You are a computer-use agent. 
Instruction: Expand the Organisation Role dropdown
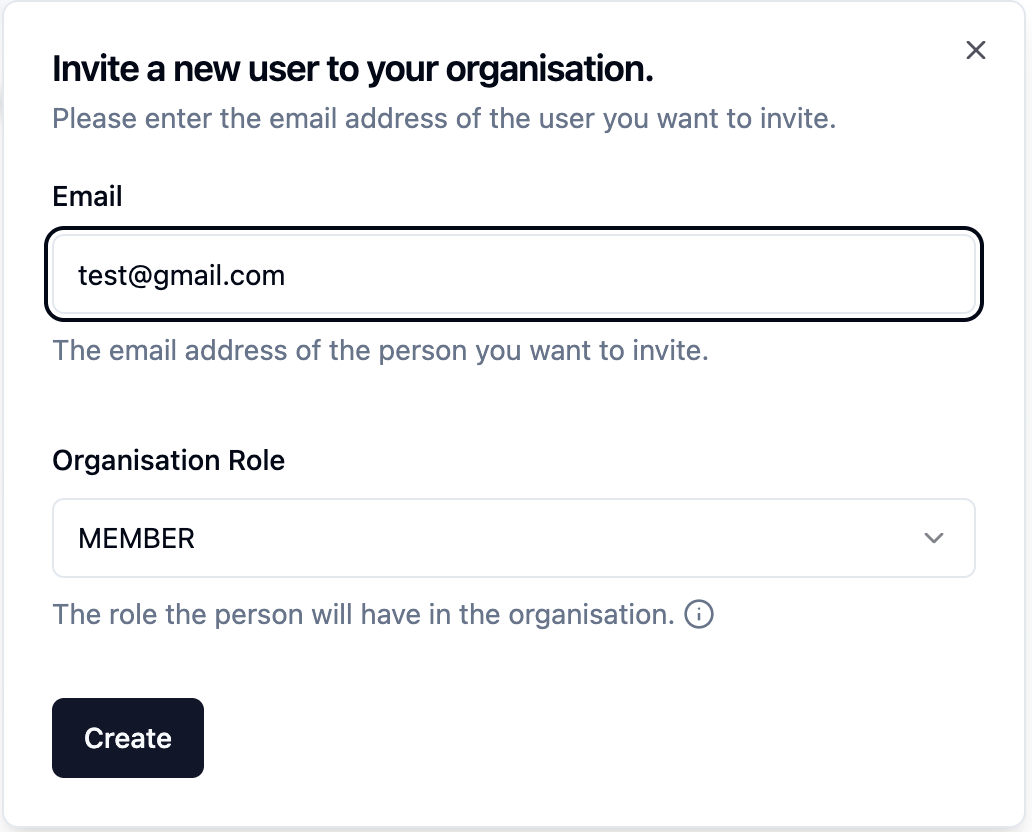click(x=513, y=538)
